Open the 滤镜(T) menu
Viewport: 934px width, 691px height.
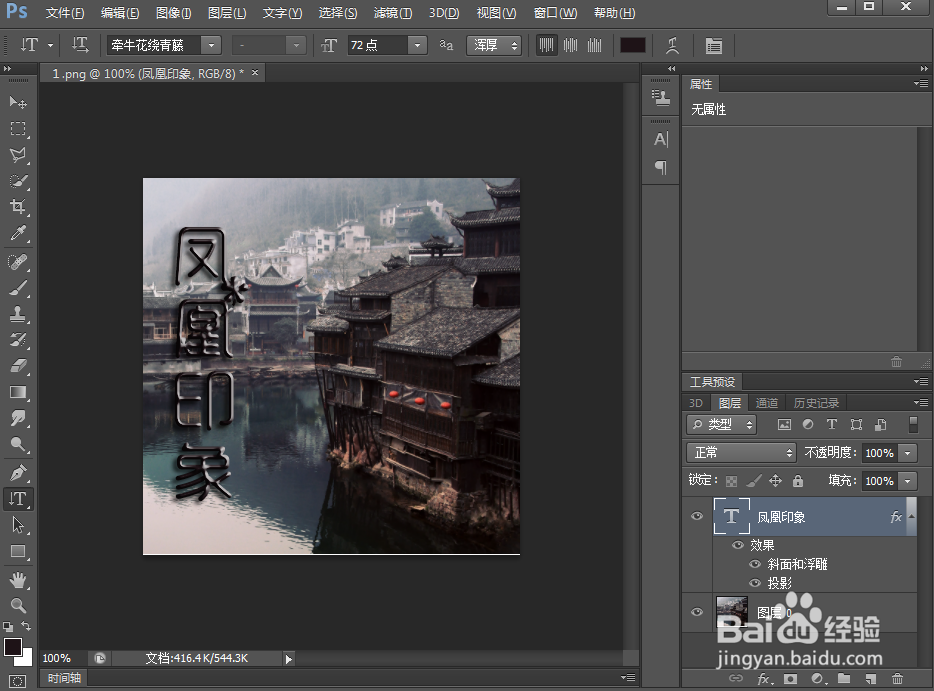tap(393, 13)
